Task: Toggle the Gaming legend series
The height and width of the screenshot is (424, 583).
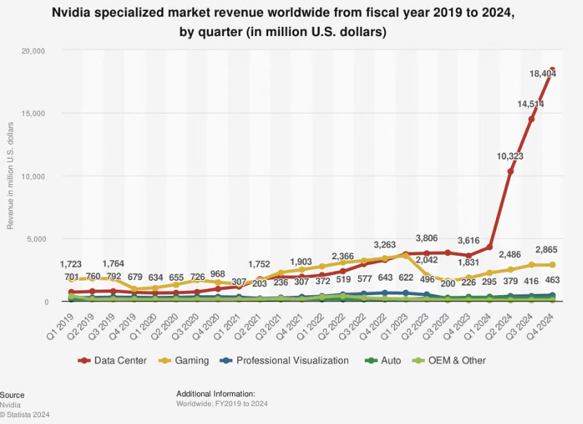Action: click(184, 360)
